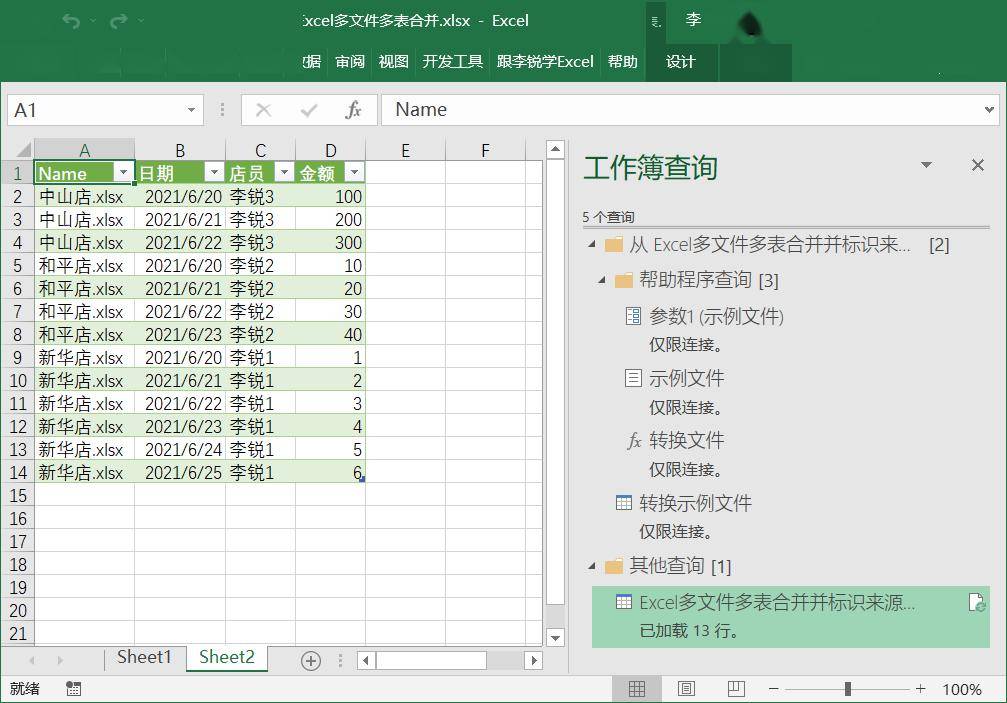Select the Sheet2 tab

227,657
